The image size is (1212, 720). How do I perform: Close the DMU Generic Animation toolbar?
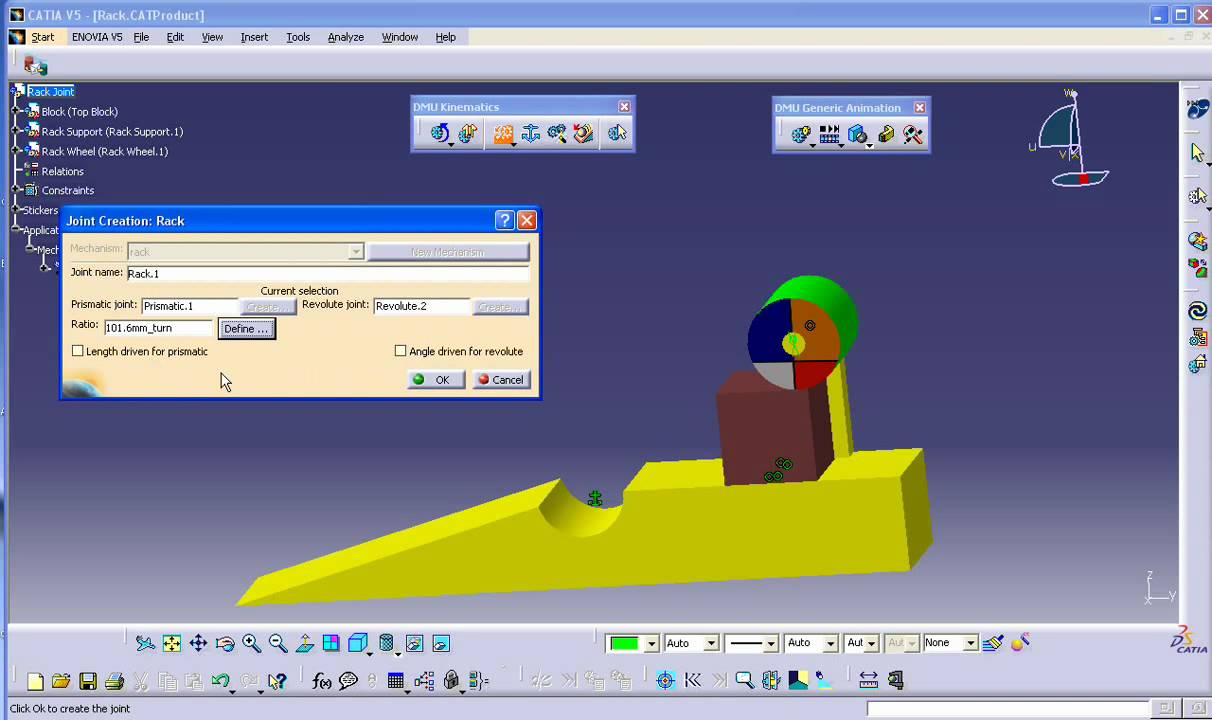click(919, 107)
